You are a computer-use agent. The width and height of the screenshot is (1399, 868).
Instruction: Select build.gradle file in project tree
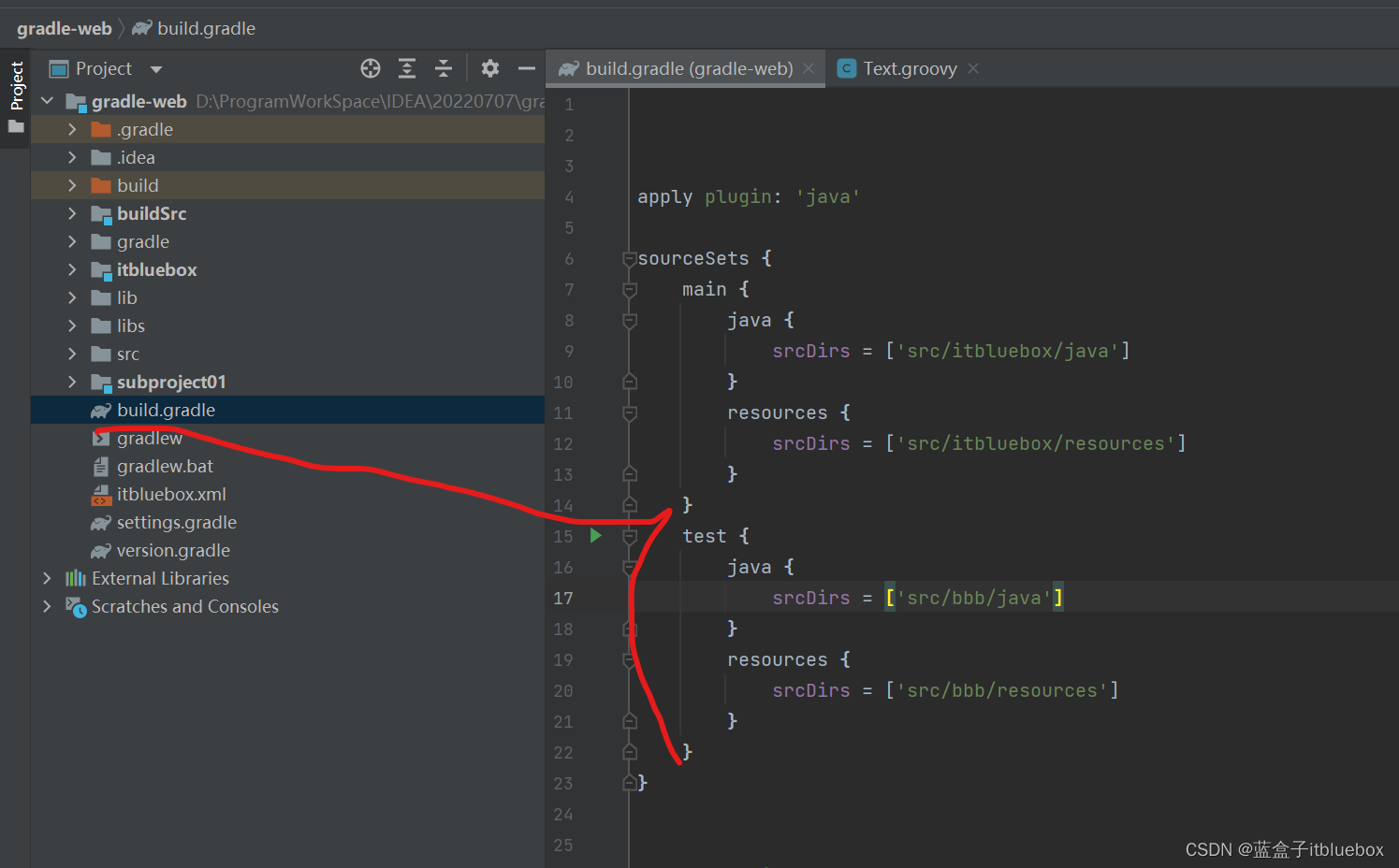[287, 410]
